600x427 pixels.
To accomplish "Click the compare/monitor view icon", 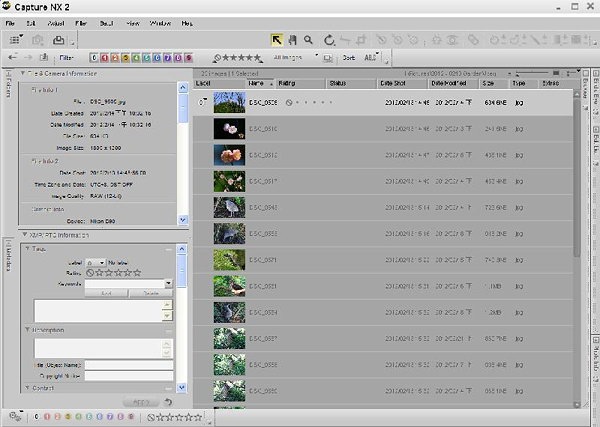I will [x=328, y=58].
